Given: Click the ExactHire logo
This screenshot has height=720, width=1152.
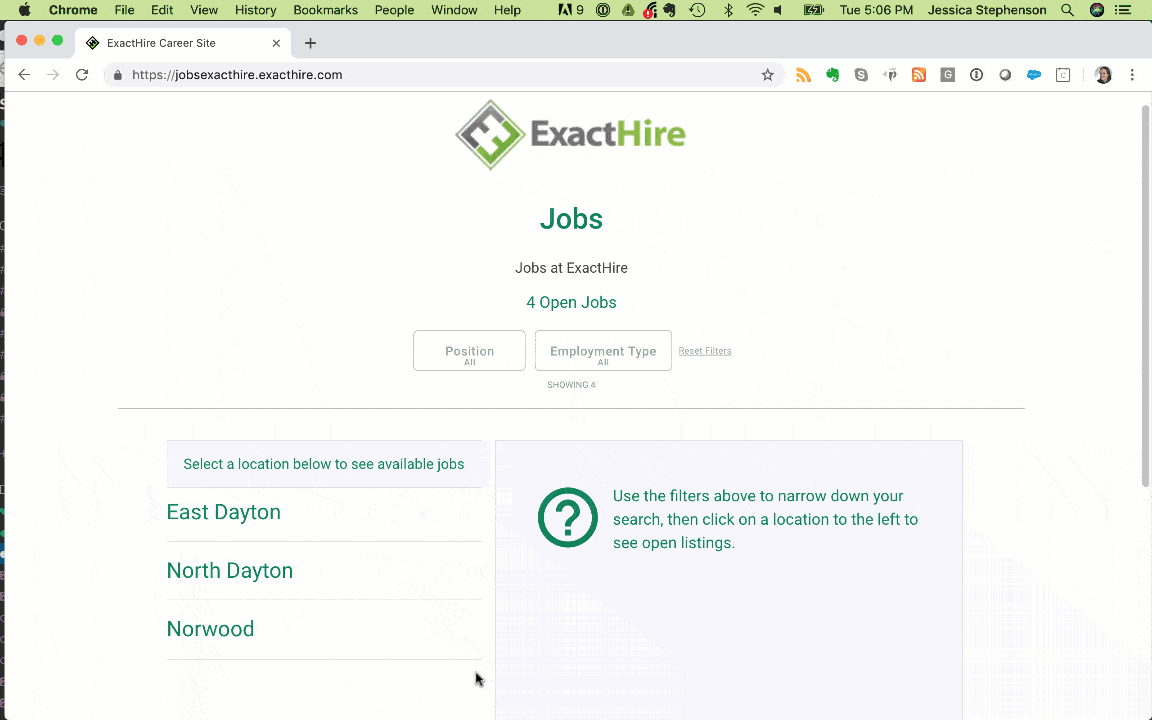Looking at the screenshot, I should pos(571,134).
